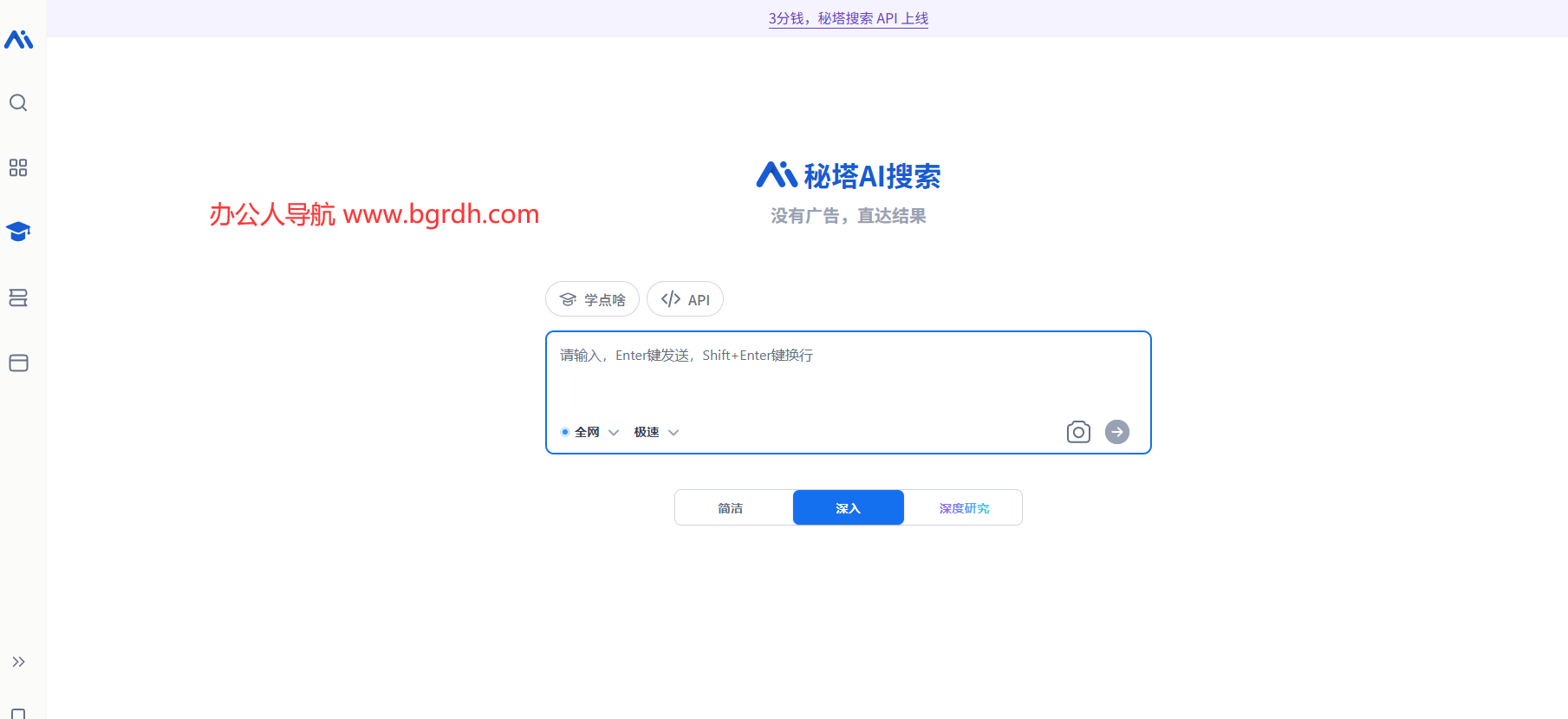This screenshot has height=719, width=1568.
Task: Open the search icon in the sidebar
Action: (18, 103)
